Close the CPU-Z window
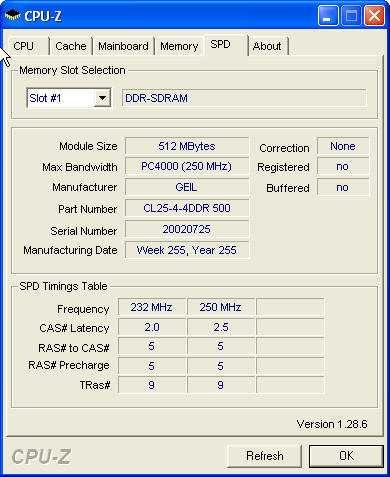 pyautogui.click(x=374, y=16)
